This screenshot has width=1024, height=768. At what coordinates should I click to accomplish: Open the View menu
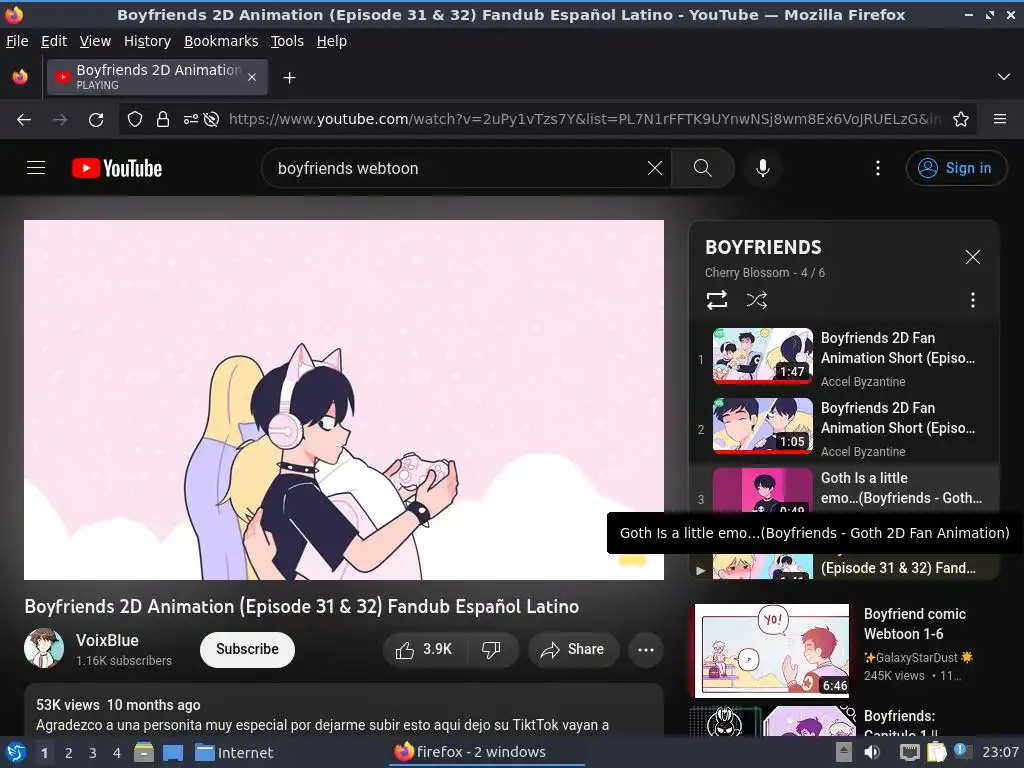tap(95, 41)
